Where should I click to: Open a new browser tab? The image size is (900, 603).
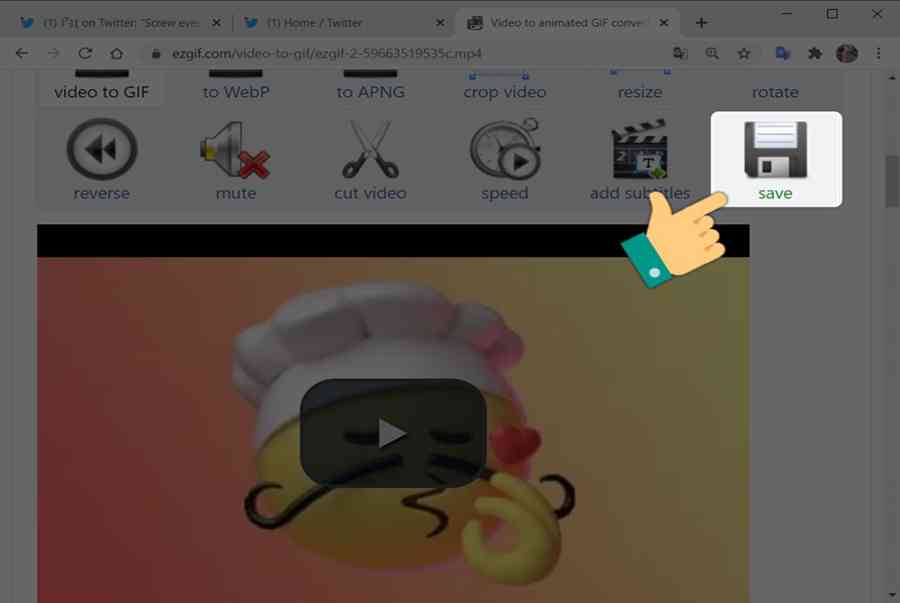(701, 23)
